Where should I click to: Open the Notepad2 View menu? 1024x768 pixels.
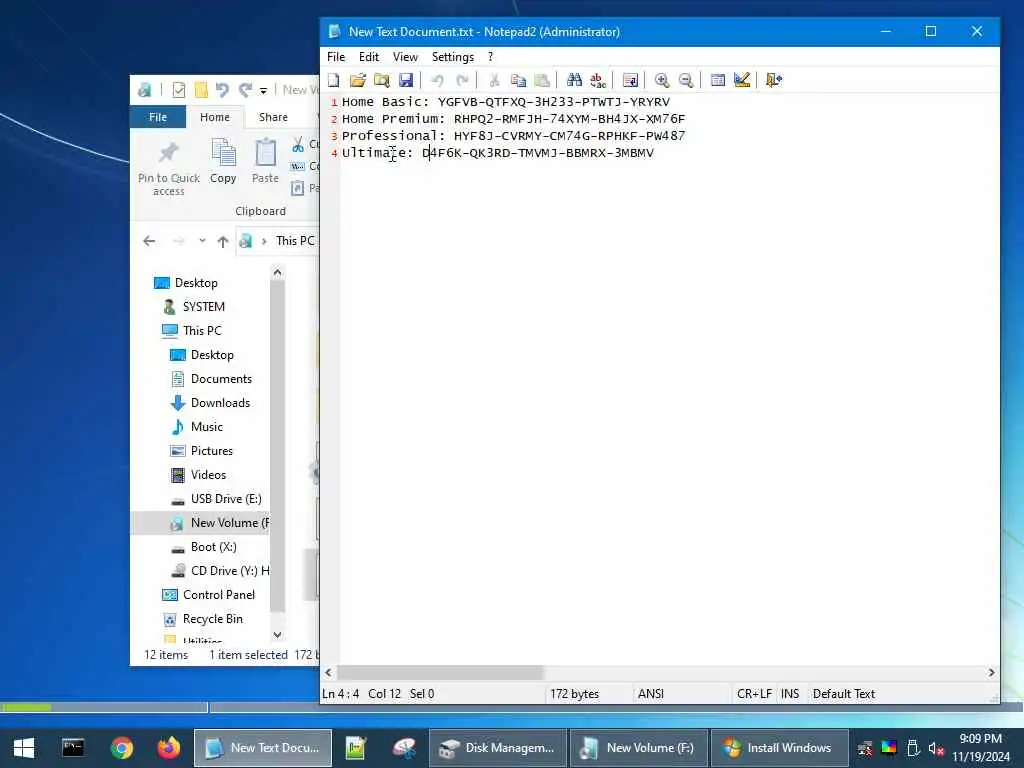[405, 57]
